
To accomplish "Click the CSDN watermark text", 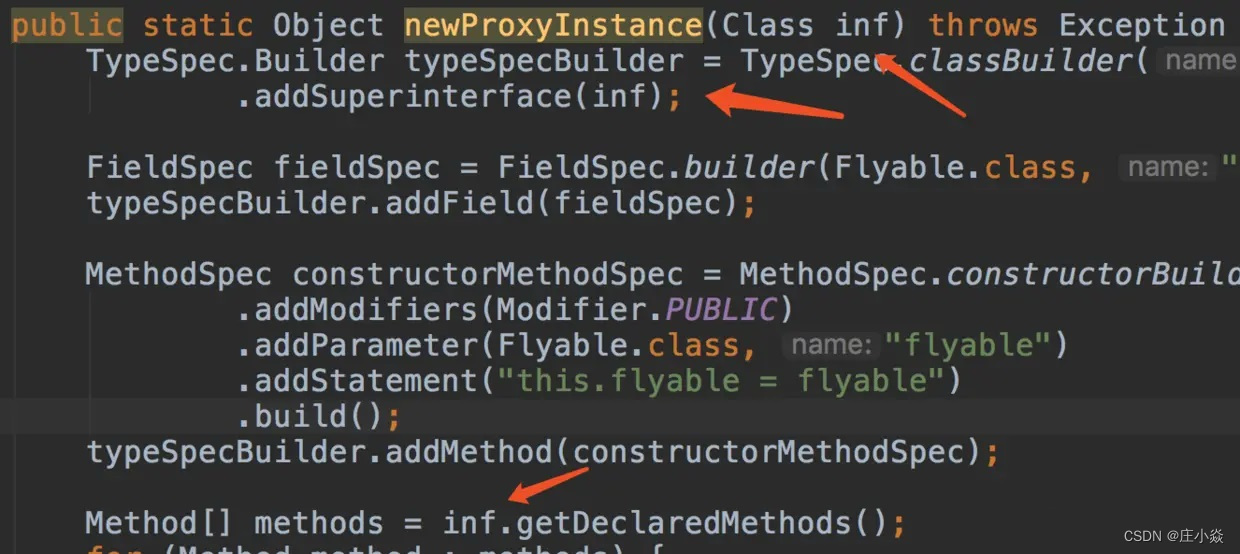I will click(1173, 537).
